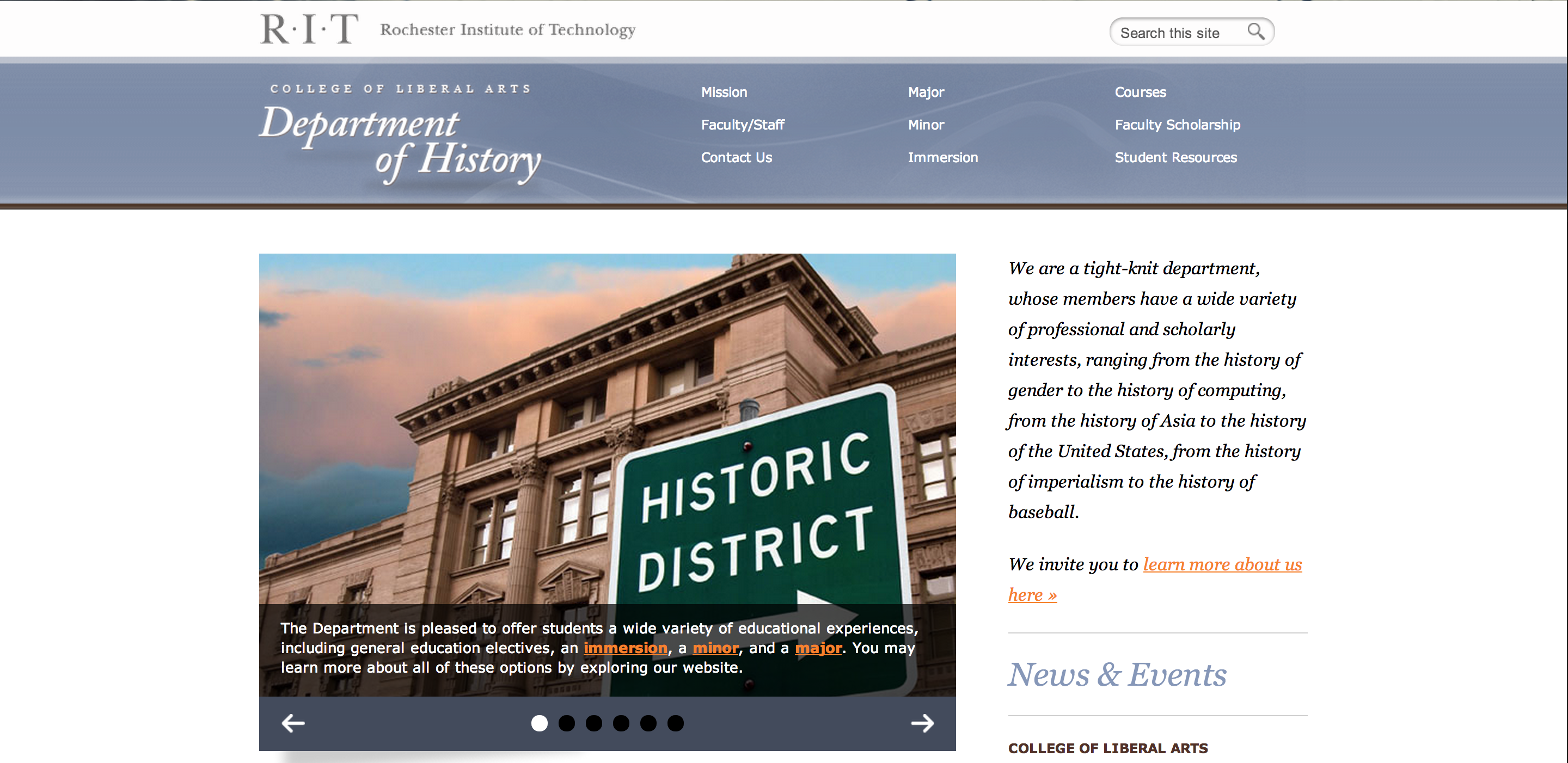Select the first slideshow dot

(540, 723)
